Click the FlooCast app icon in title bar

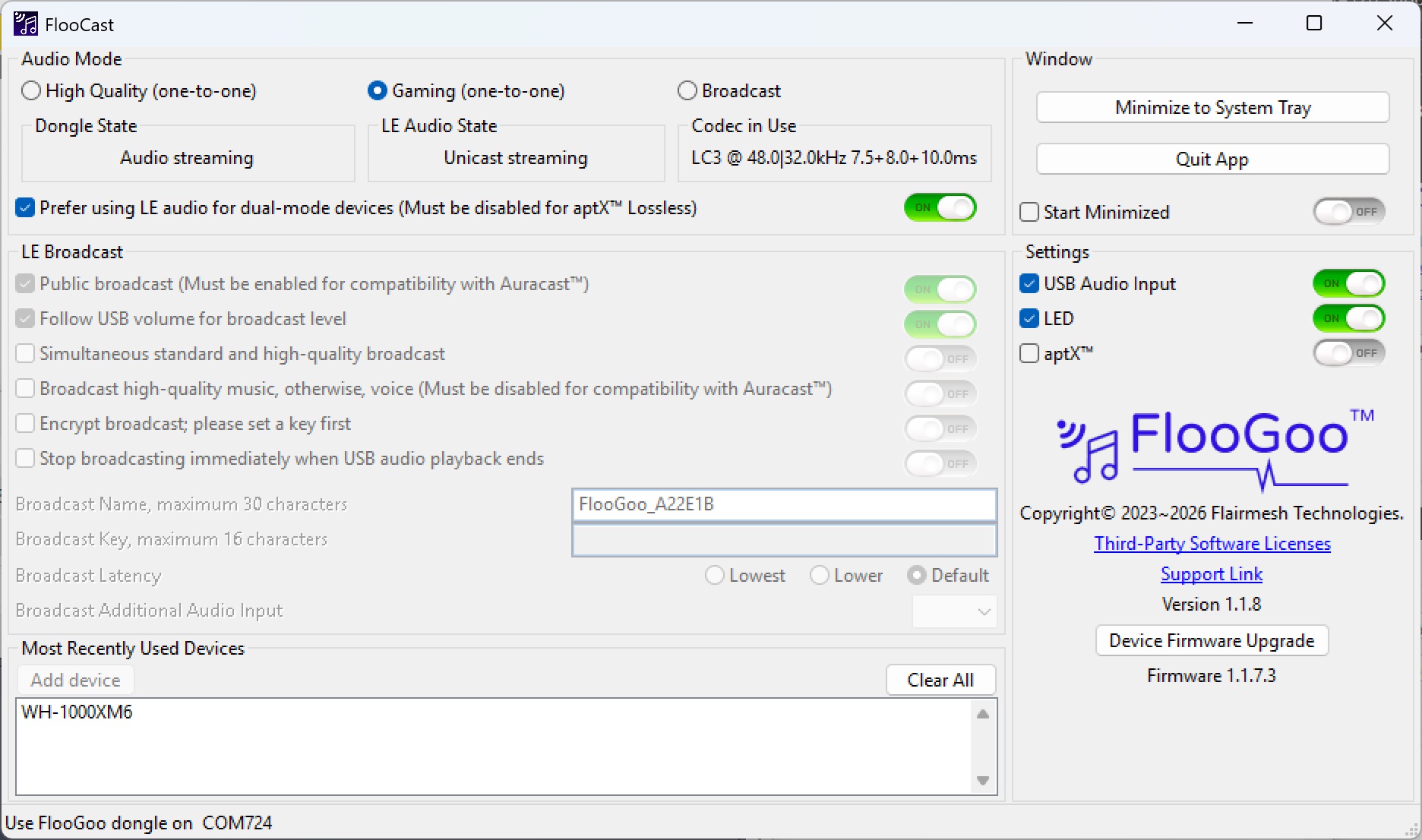[25, 24]
